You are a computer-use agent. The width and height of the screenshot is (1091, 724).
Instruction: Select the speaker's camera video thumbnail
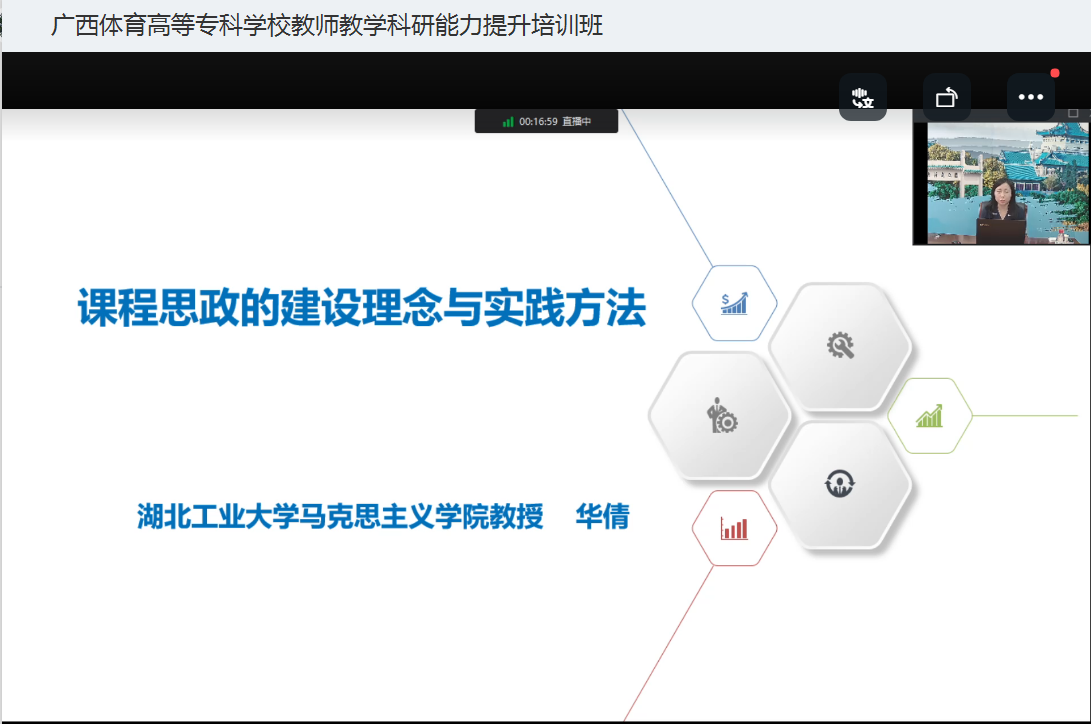[1001, 183]
